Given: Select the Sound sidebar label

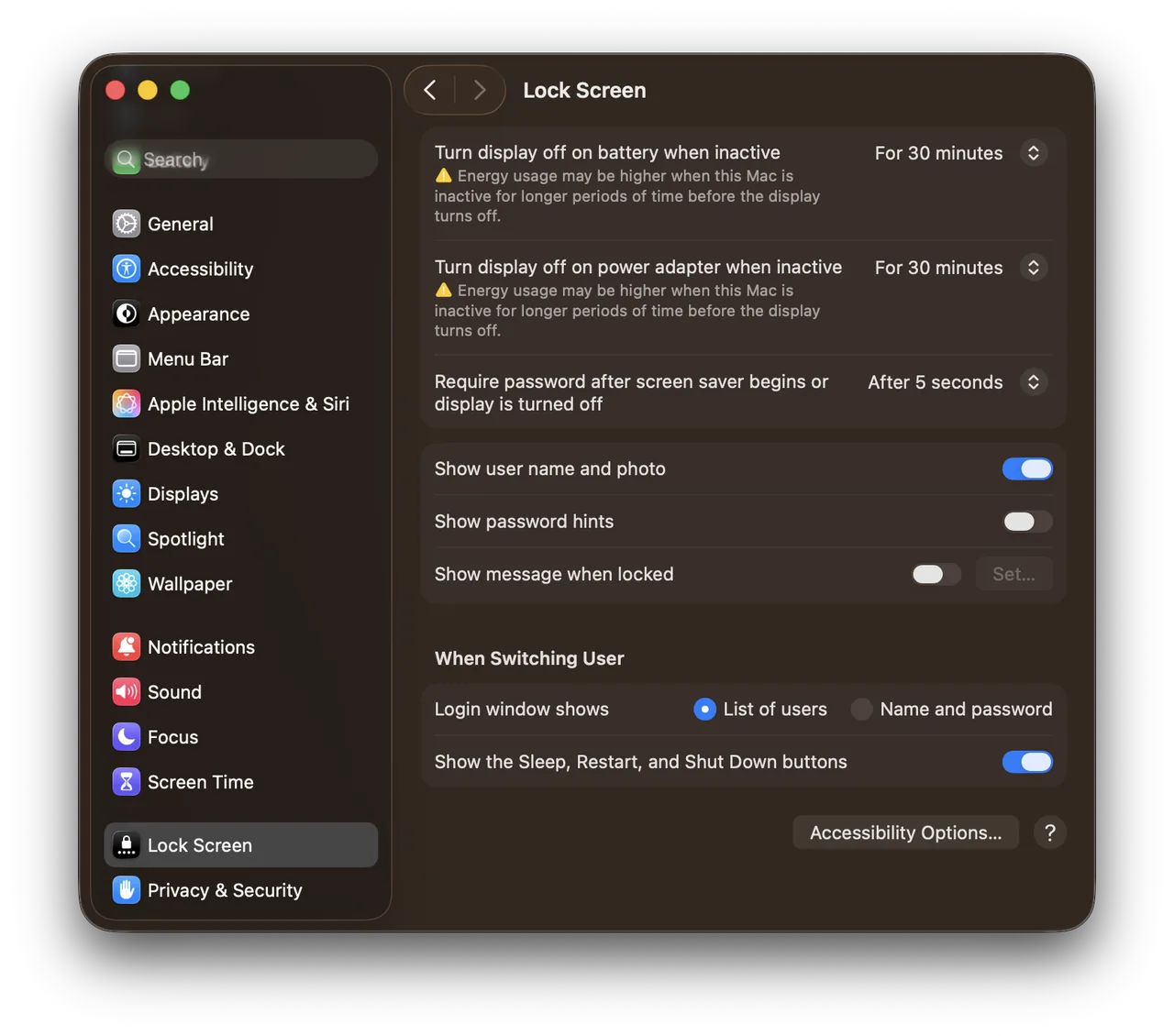Looking at the screenshot, I should (174, 692).
